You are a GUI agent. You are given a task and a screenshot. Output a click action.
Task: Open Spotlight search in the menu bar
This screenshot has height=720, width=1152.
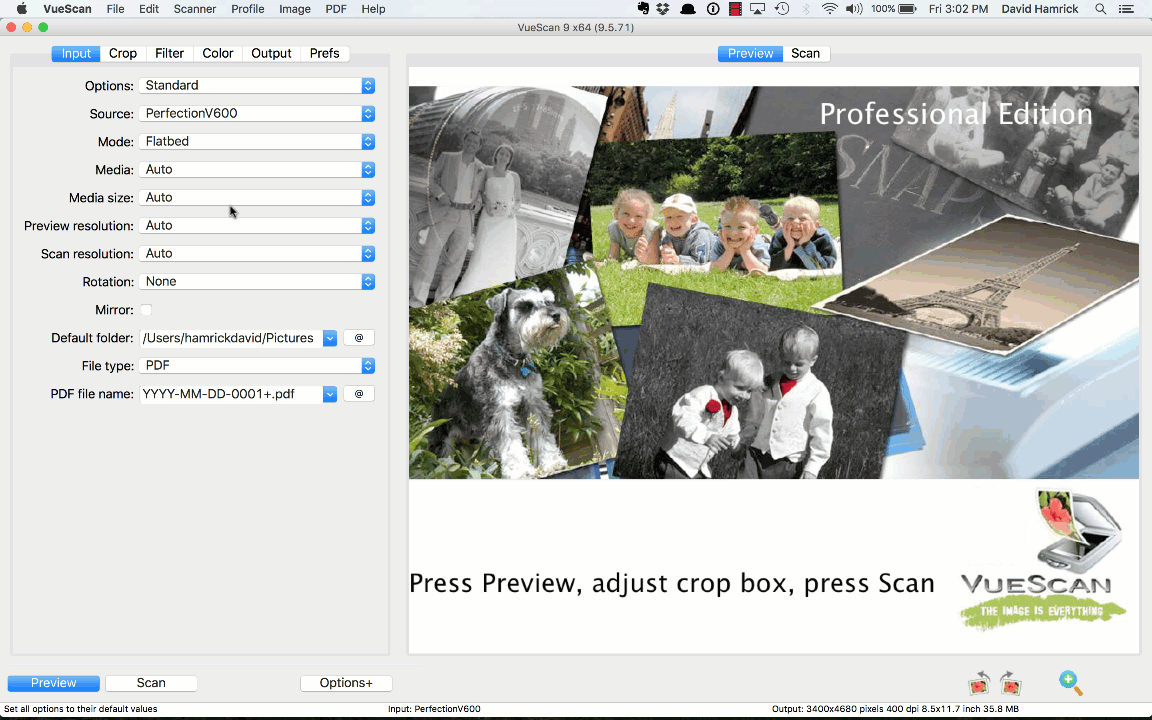click(1100, 9)
